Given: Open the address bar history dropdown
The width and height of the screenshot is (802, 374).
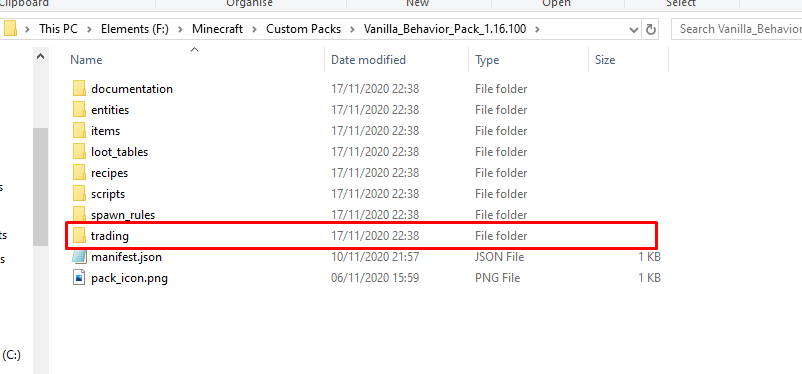Looking at the screenshot, I should point(633,29).
